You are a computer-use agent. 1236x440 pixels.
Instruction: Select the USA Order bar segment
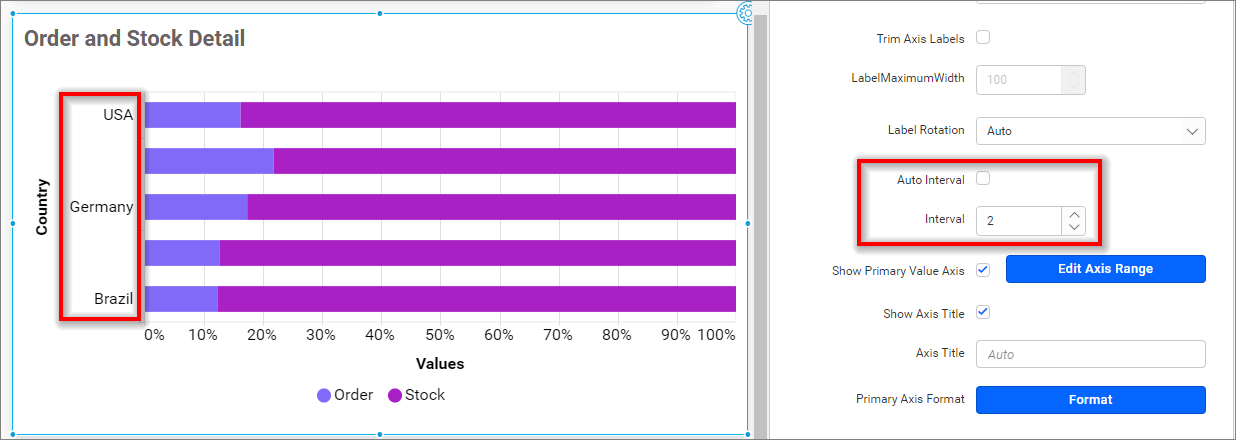pos(193,115)
